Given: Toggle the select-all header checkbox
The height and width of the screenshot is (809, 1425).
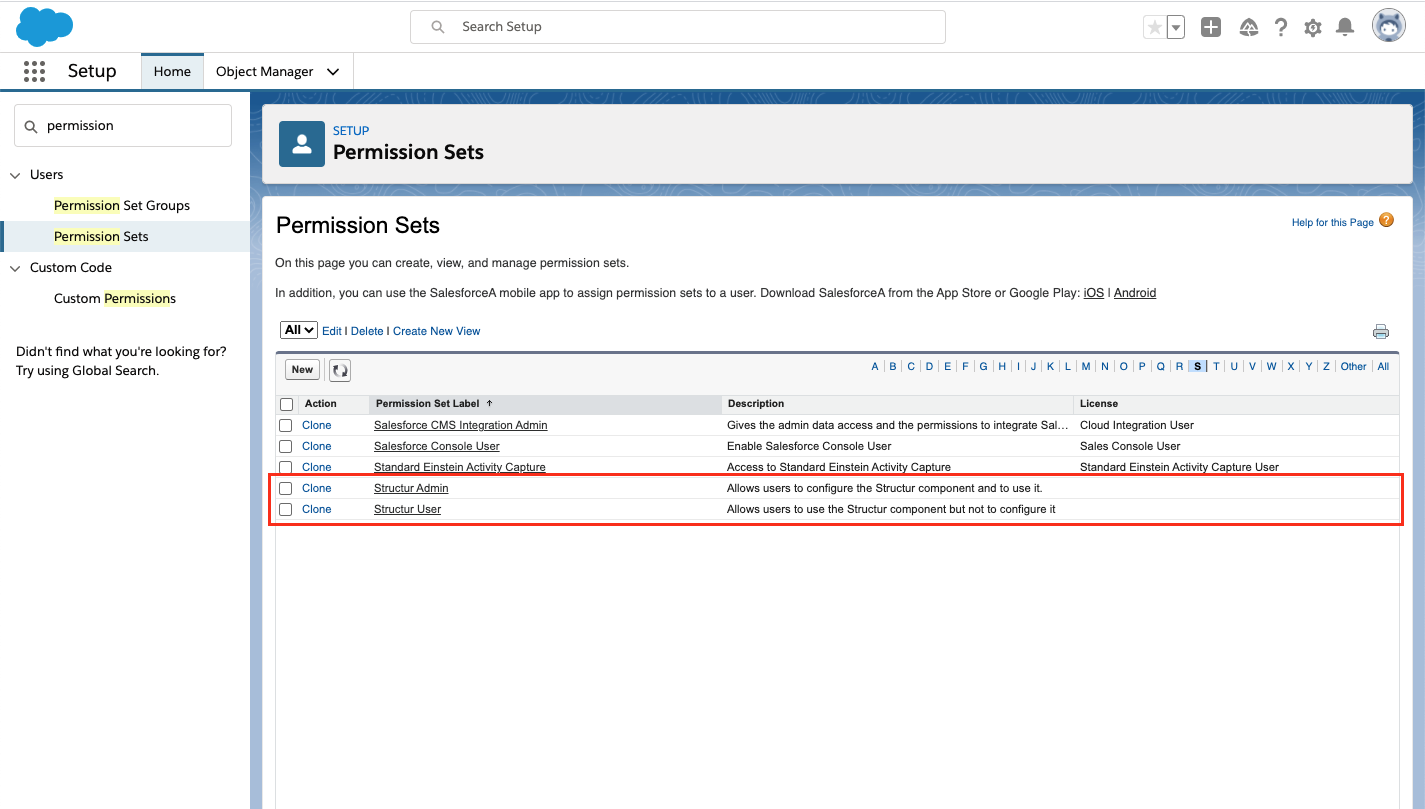Looking at the screenshot, I should pyautogui.click(x=287, y=405).
